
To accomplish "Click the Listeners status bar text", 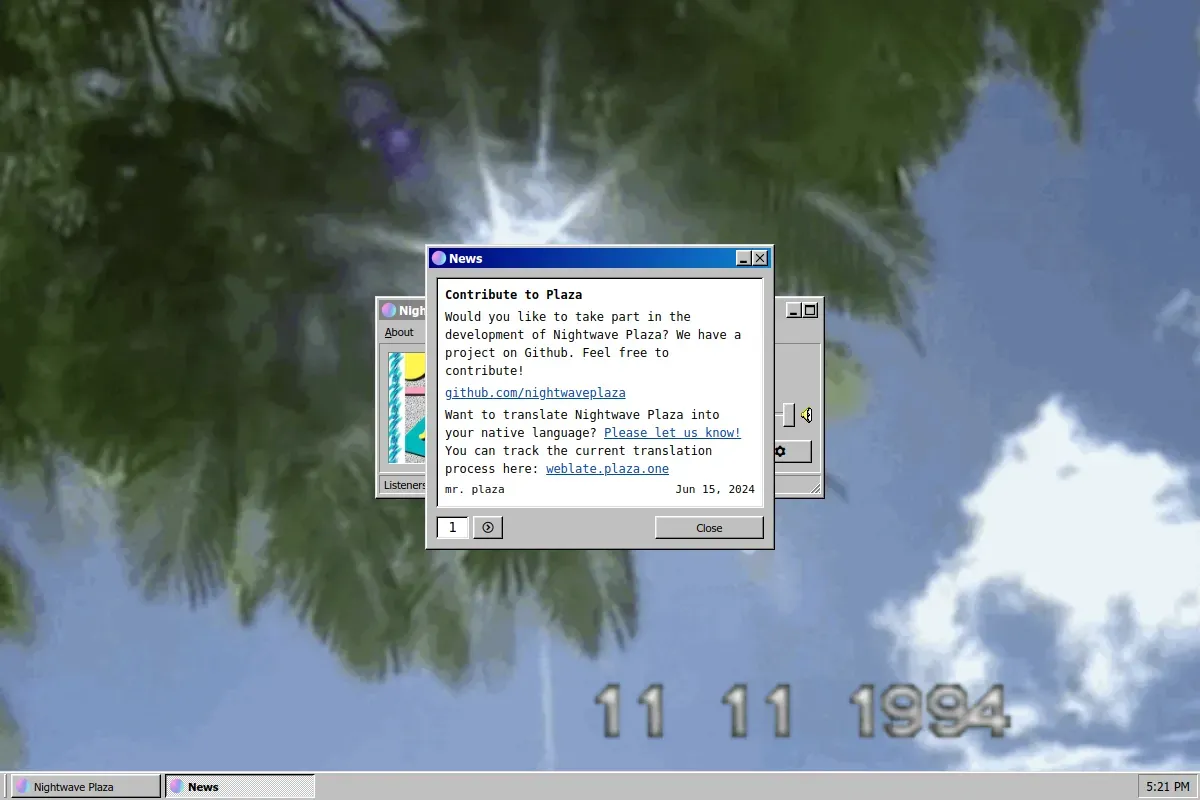I will pyautogui.click(x=404, y=485).
